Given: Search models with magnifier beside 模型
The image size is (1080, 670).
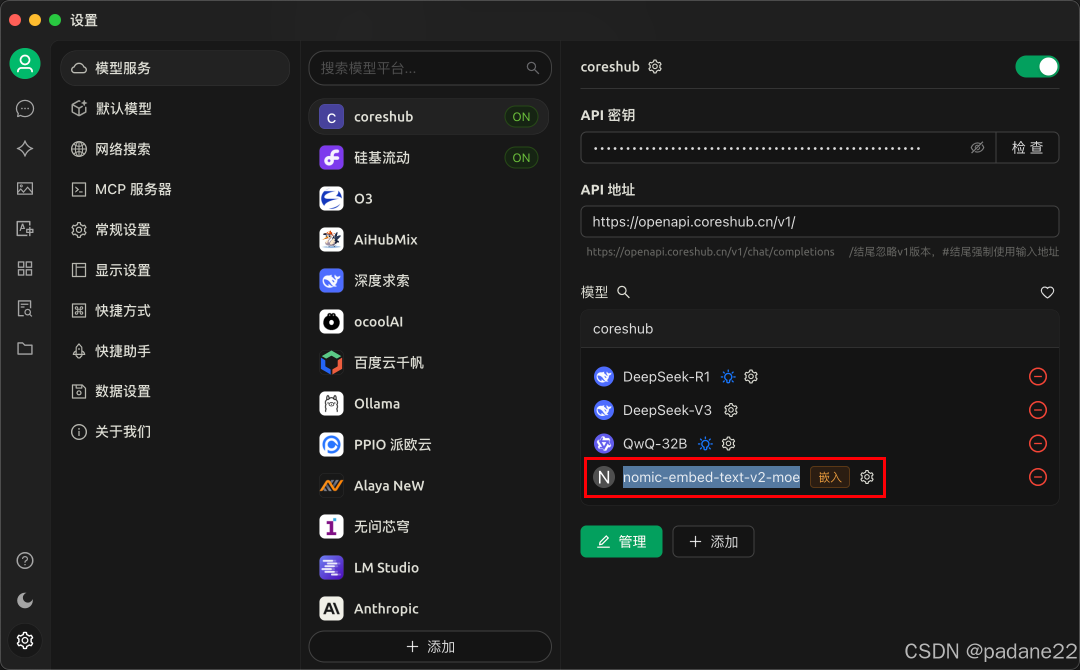Looking at the screenshot, I should [x=623, y=292].
